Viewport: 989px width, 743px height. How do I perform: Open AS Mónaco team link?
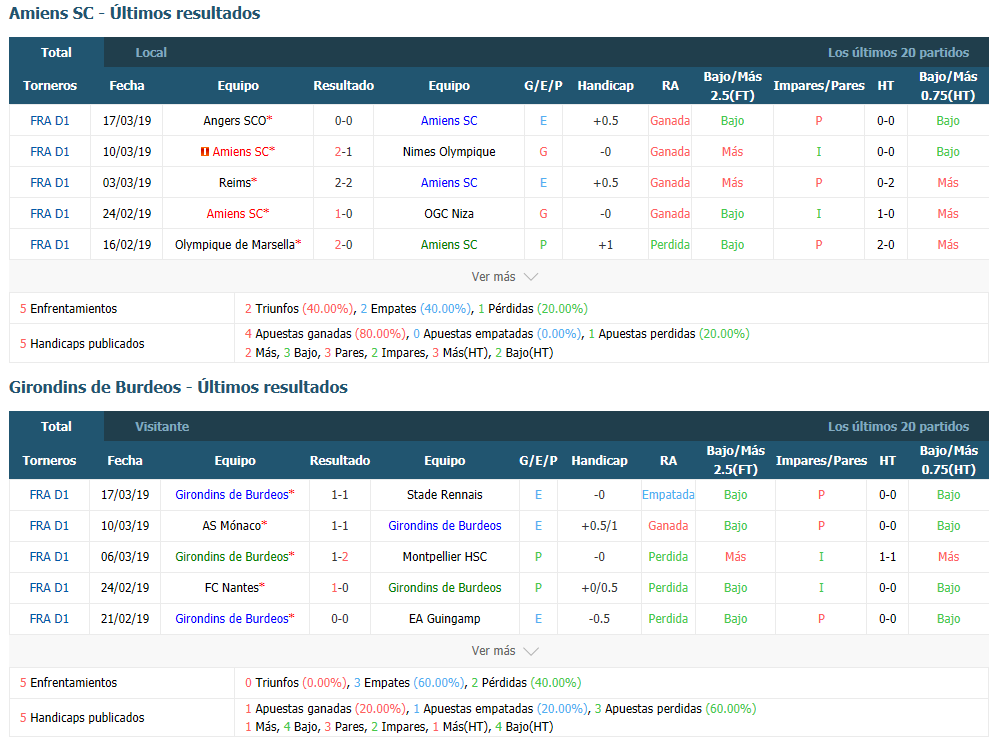[231, 525]
